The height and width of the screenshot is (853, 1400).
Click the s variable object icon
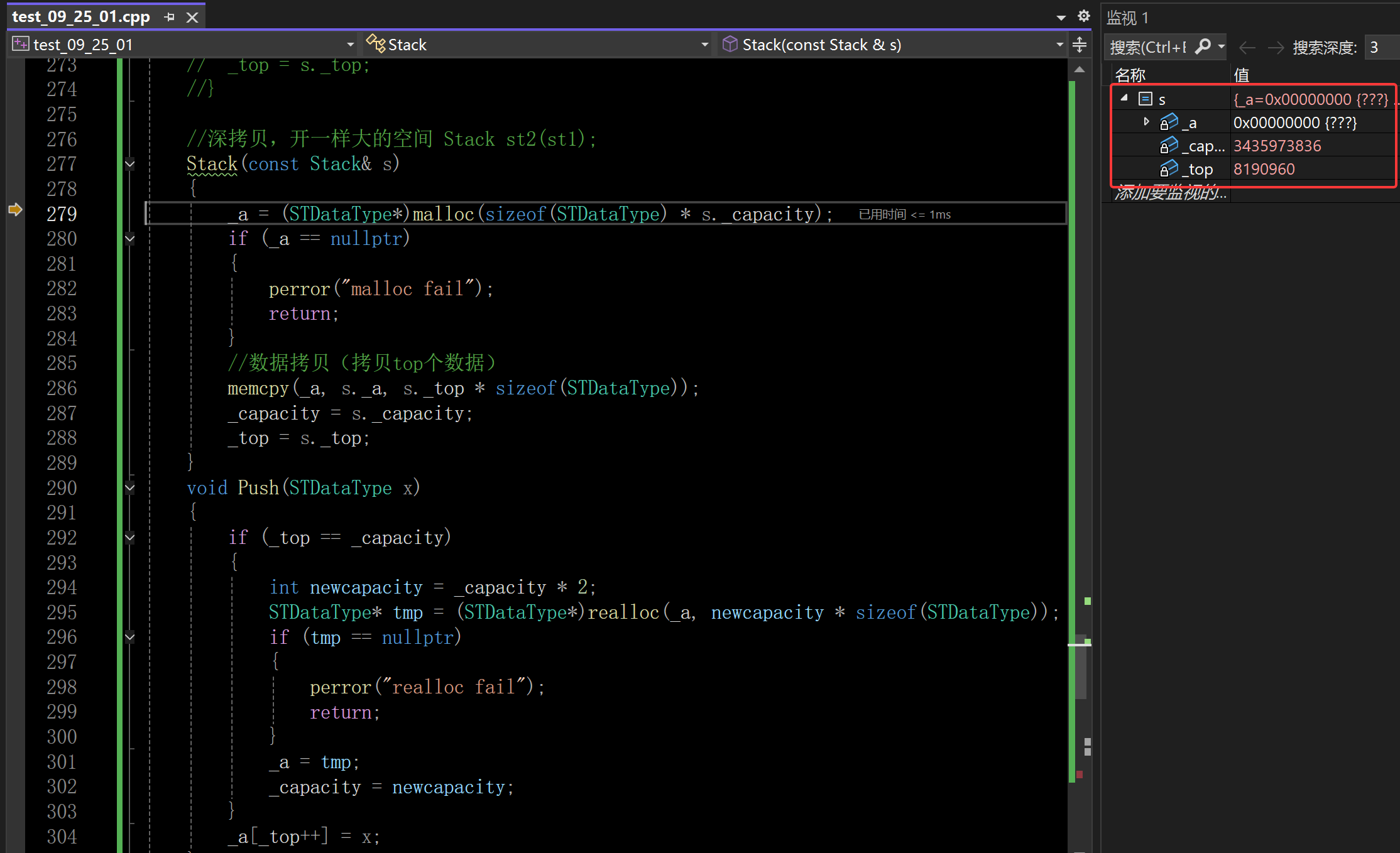coord(1145,99)
